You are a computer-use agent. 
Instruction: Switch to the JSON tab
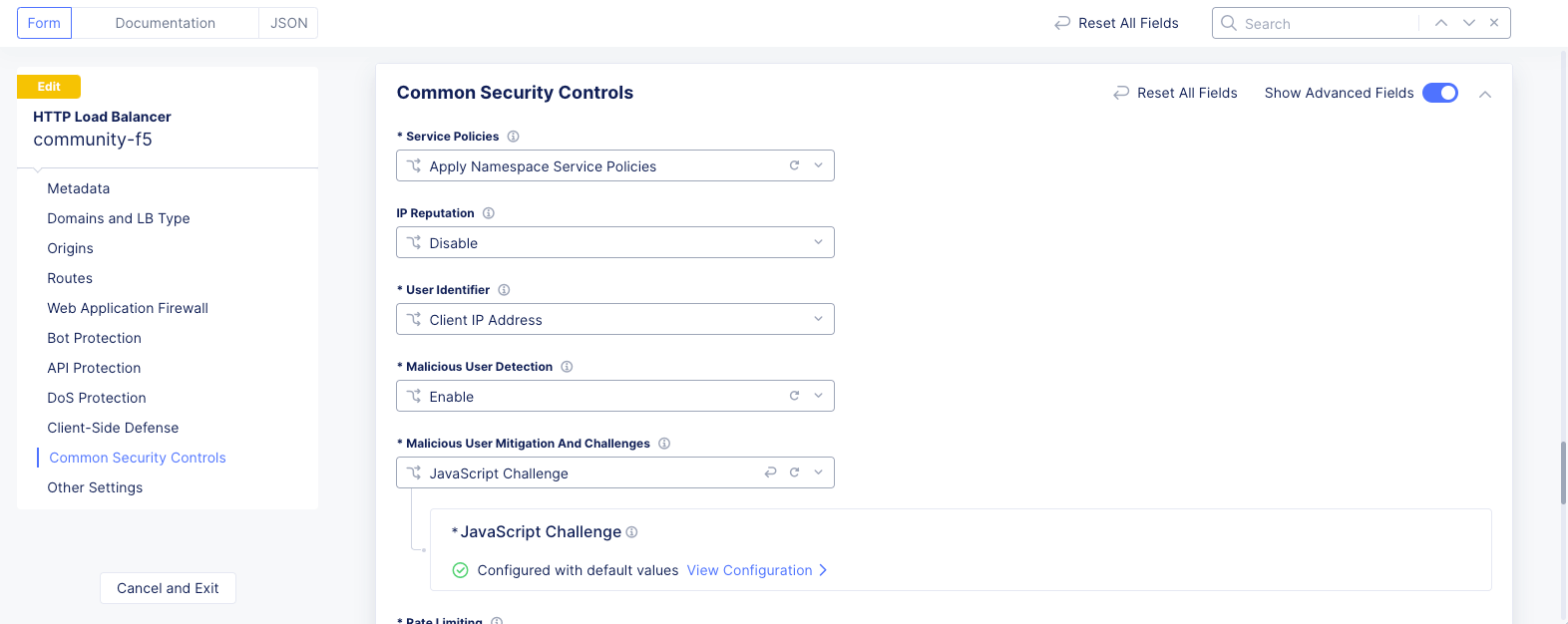[x=289, y=23]
